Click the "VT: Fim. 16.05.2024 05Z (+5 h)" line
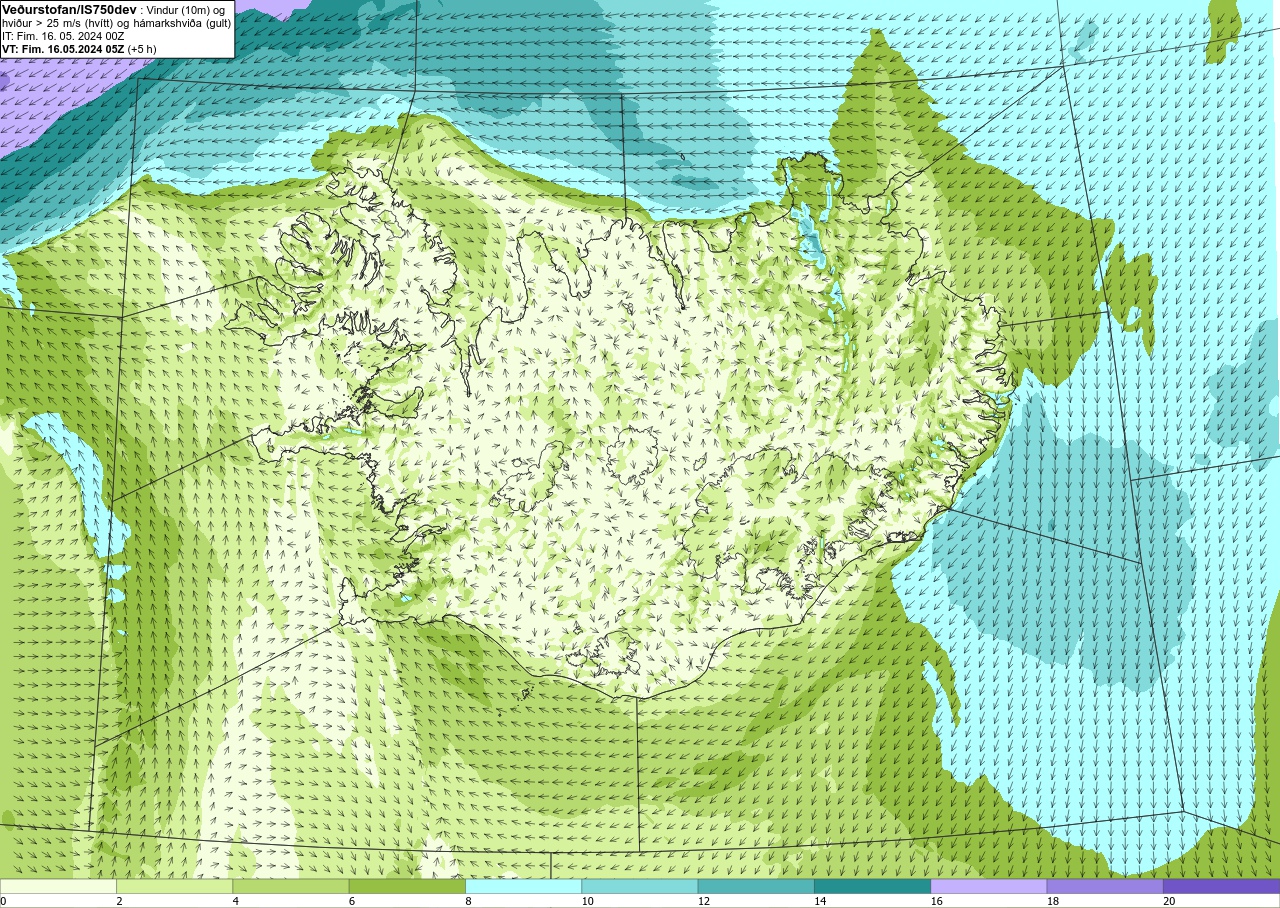Viewport: 1280px width, 908px height. click(x=79, y=49)
